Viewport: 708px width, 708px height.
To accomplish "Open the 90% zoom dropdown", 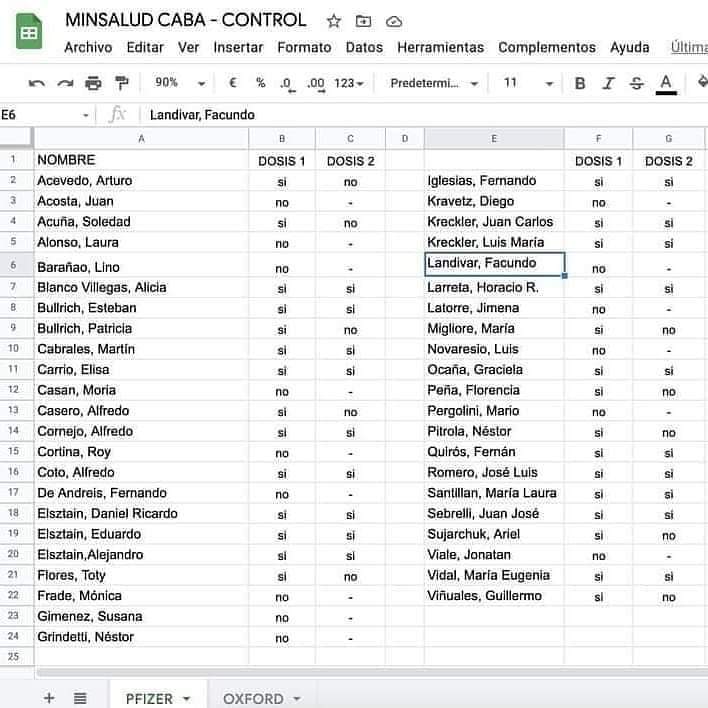I will pos(180,83).
